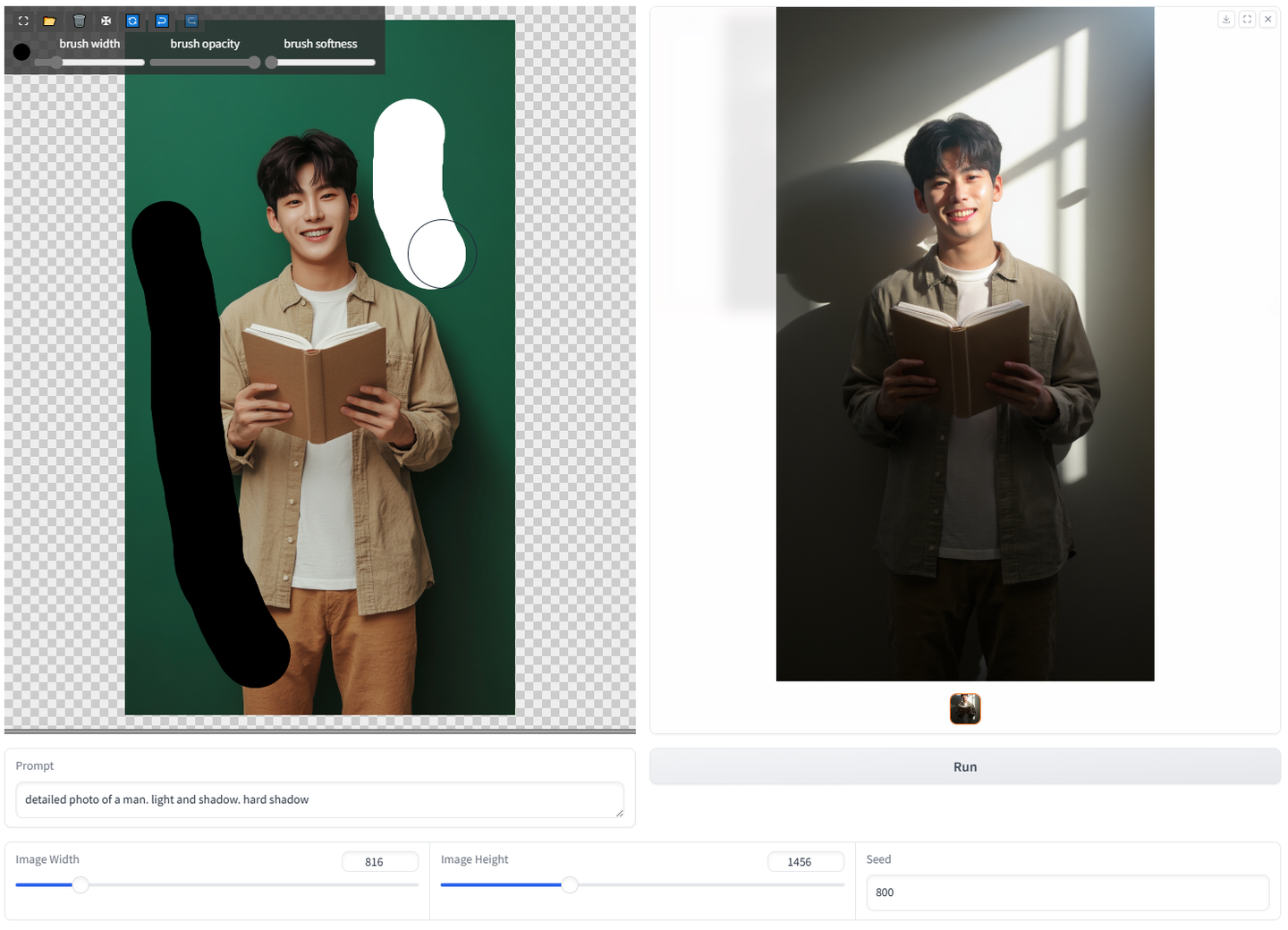Open the brush color picker circle
Viewport: 1288px width, 930px height.
(x=21, y=52)
